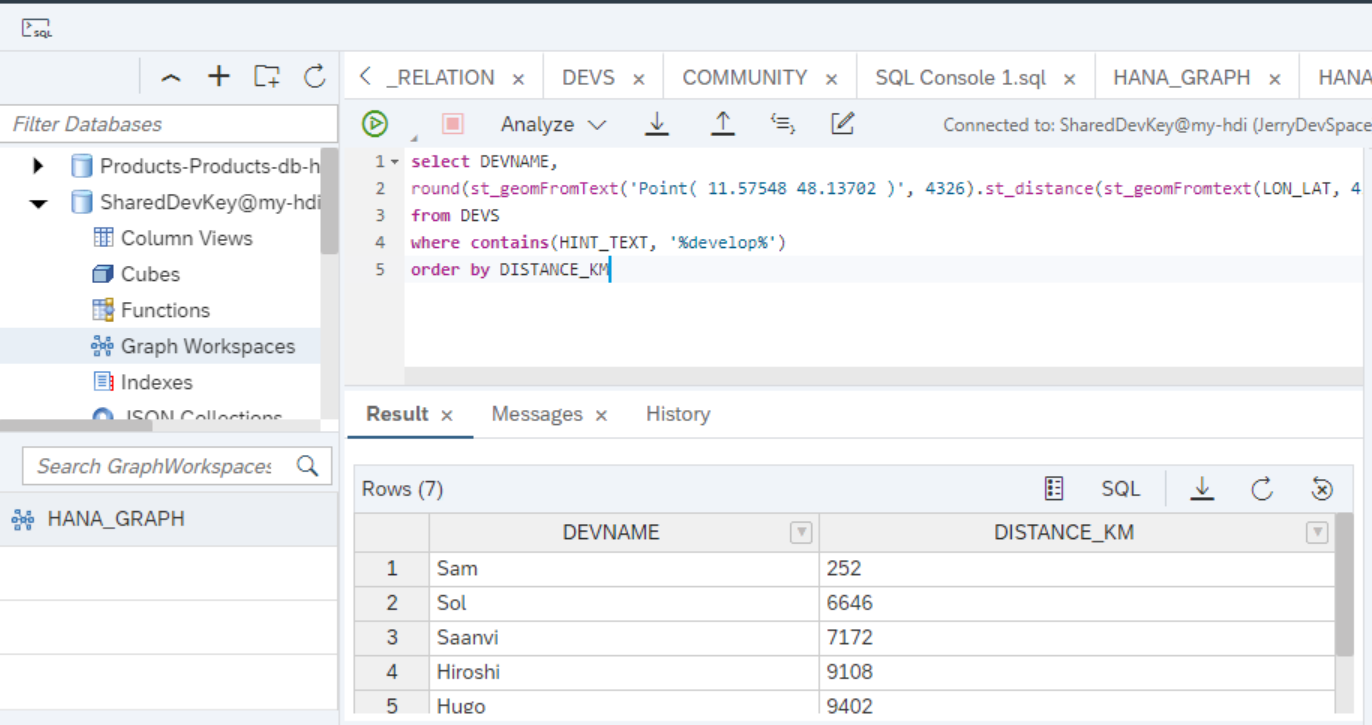Open Indexes in the tree
Image resolution: width=1372 pixels, height=725 pixels.
[156, 382]
